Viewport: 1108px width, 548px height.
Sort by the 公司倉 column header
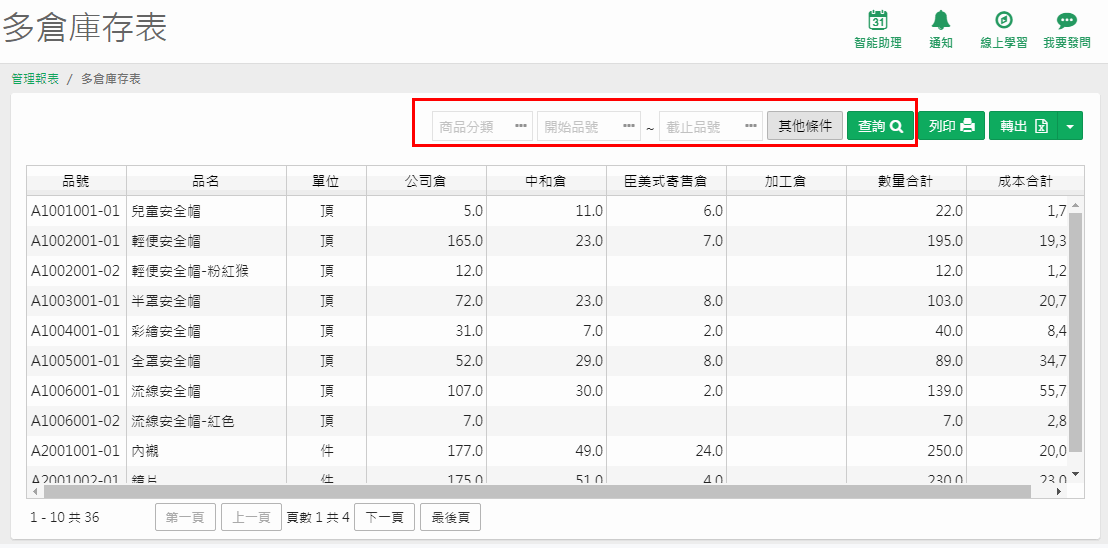pos(426,181)
